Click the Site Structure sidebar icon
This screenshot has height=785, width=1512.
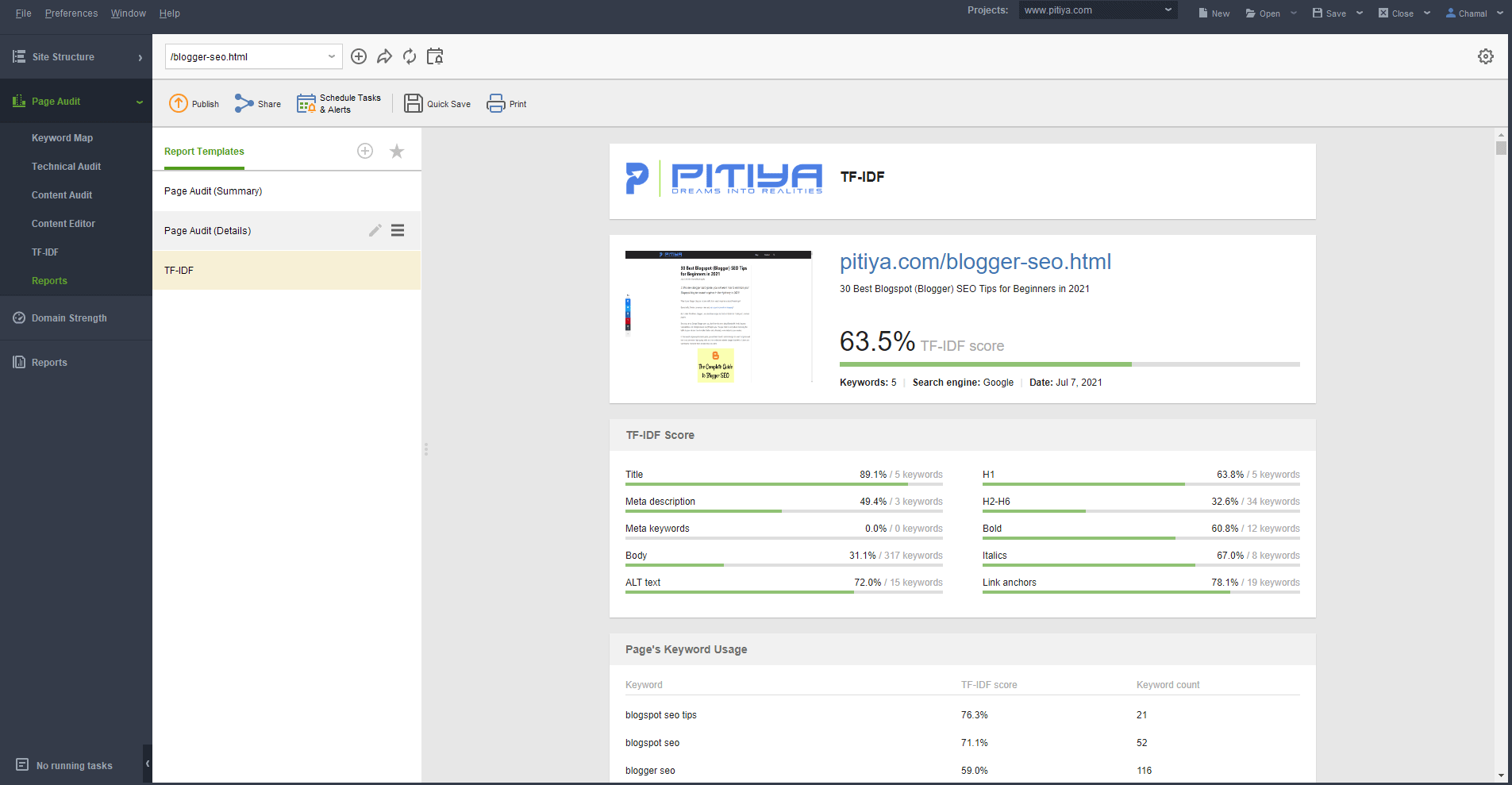pos(19,56)
